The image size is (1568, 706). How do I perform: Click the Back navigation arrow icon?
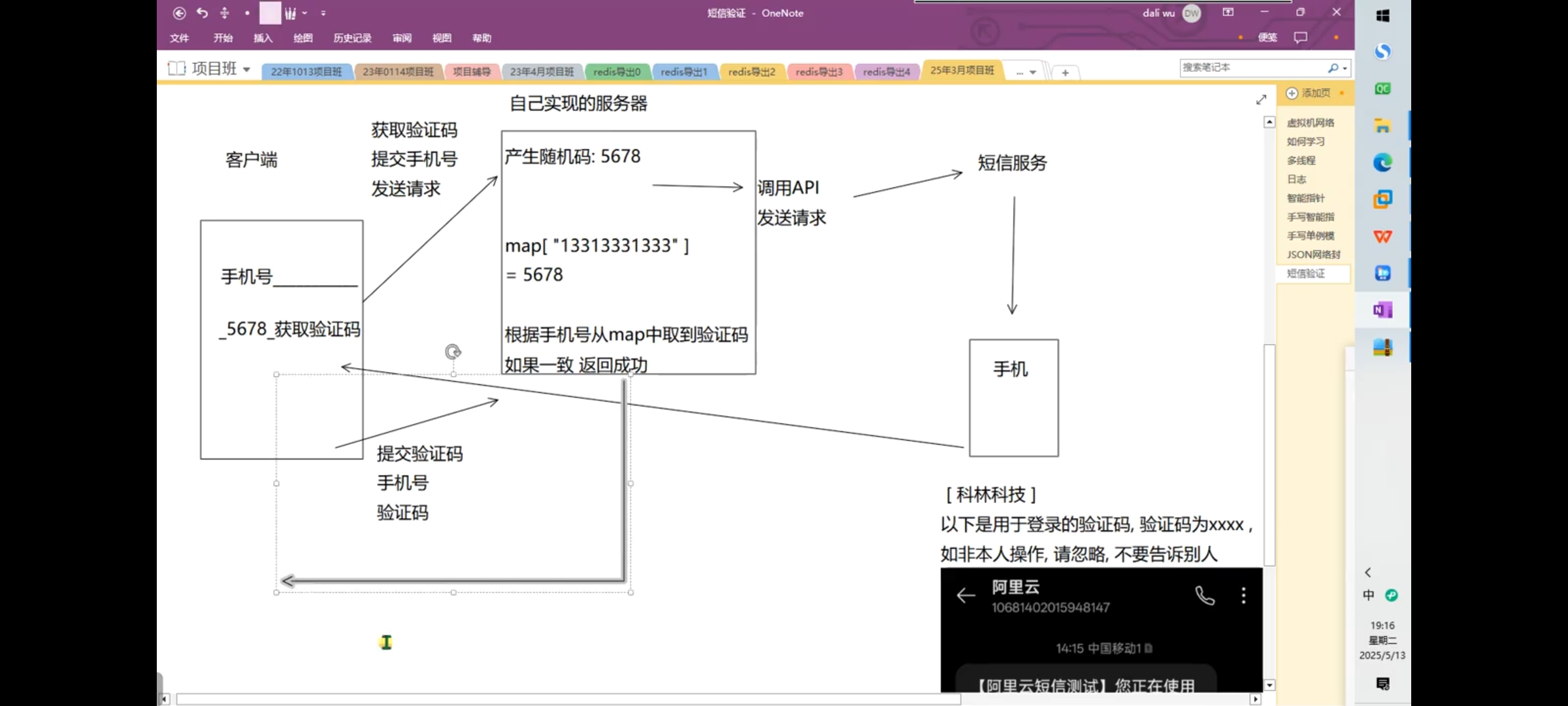click(x=179, y=13)
